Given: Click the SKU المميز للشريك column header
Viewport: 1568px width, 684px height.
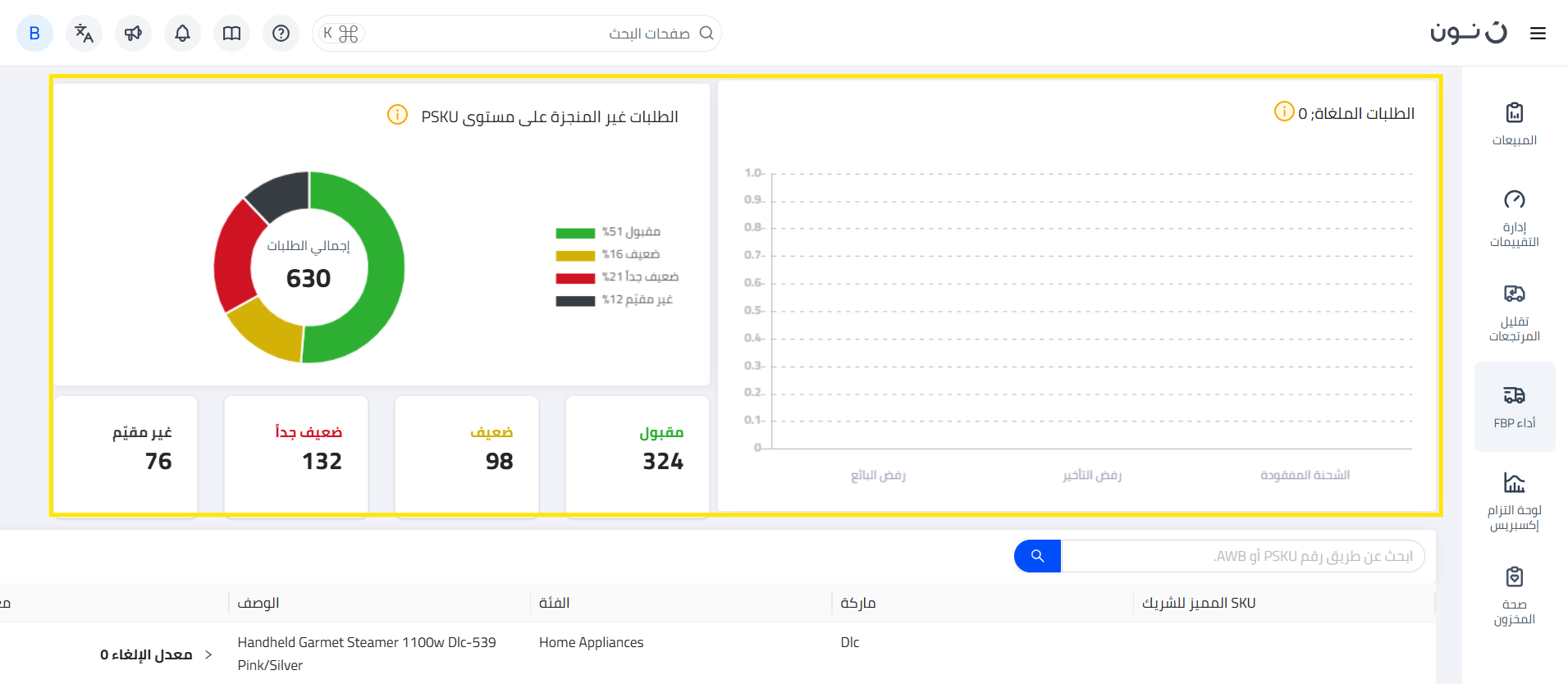Looking at the screenshot, I should [x=1199, y=603].
